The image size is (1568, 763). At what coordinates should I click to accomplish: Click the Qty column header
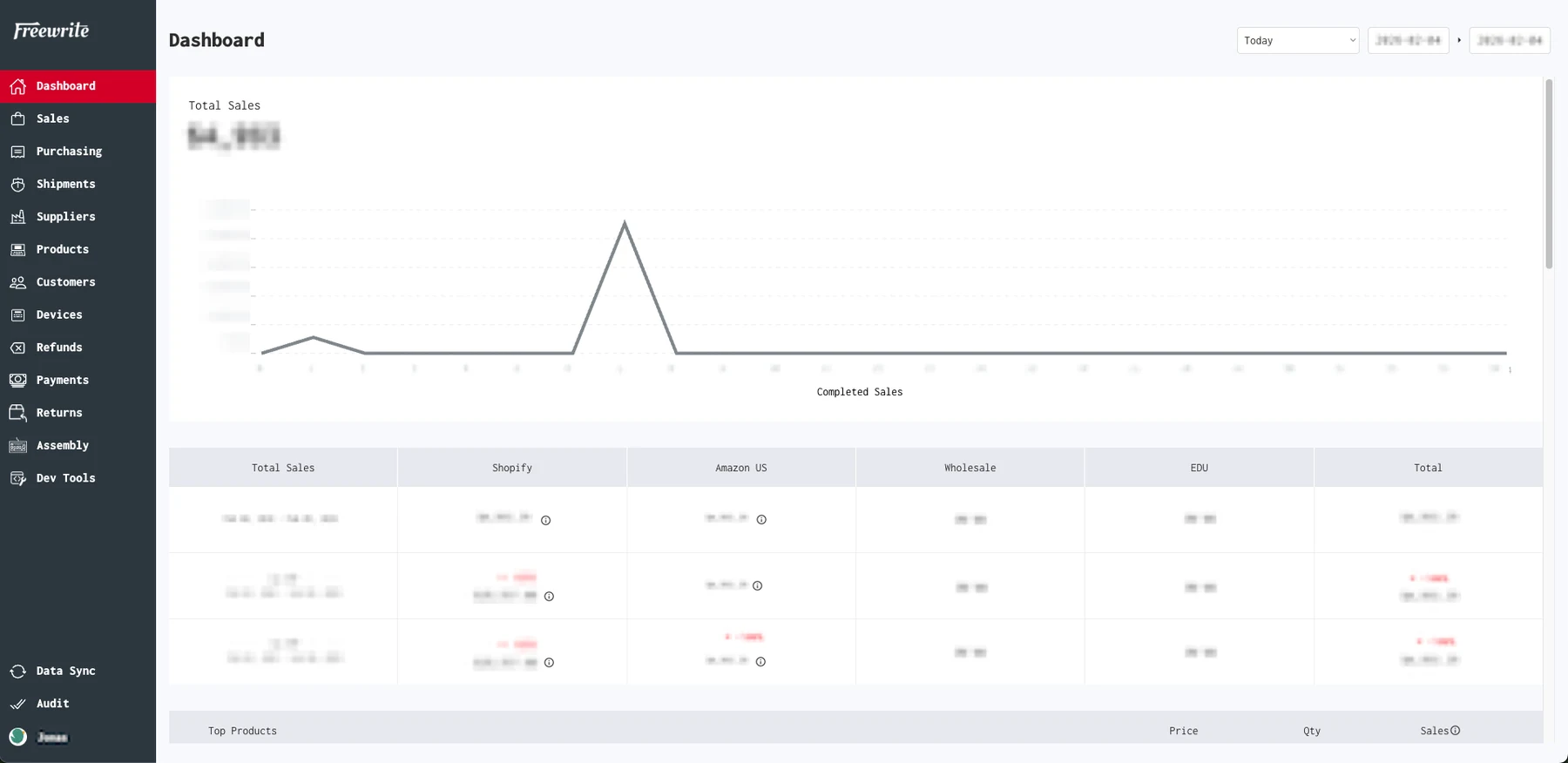click(x=1312, y=731)
